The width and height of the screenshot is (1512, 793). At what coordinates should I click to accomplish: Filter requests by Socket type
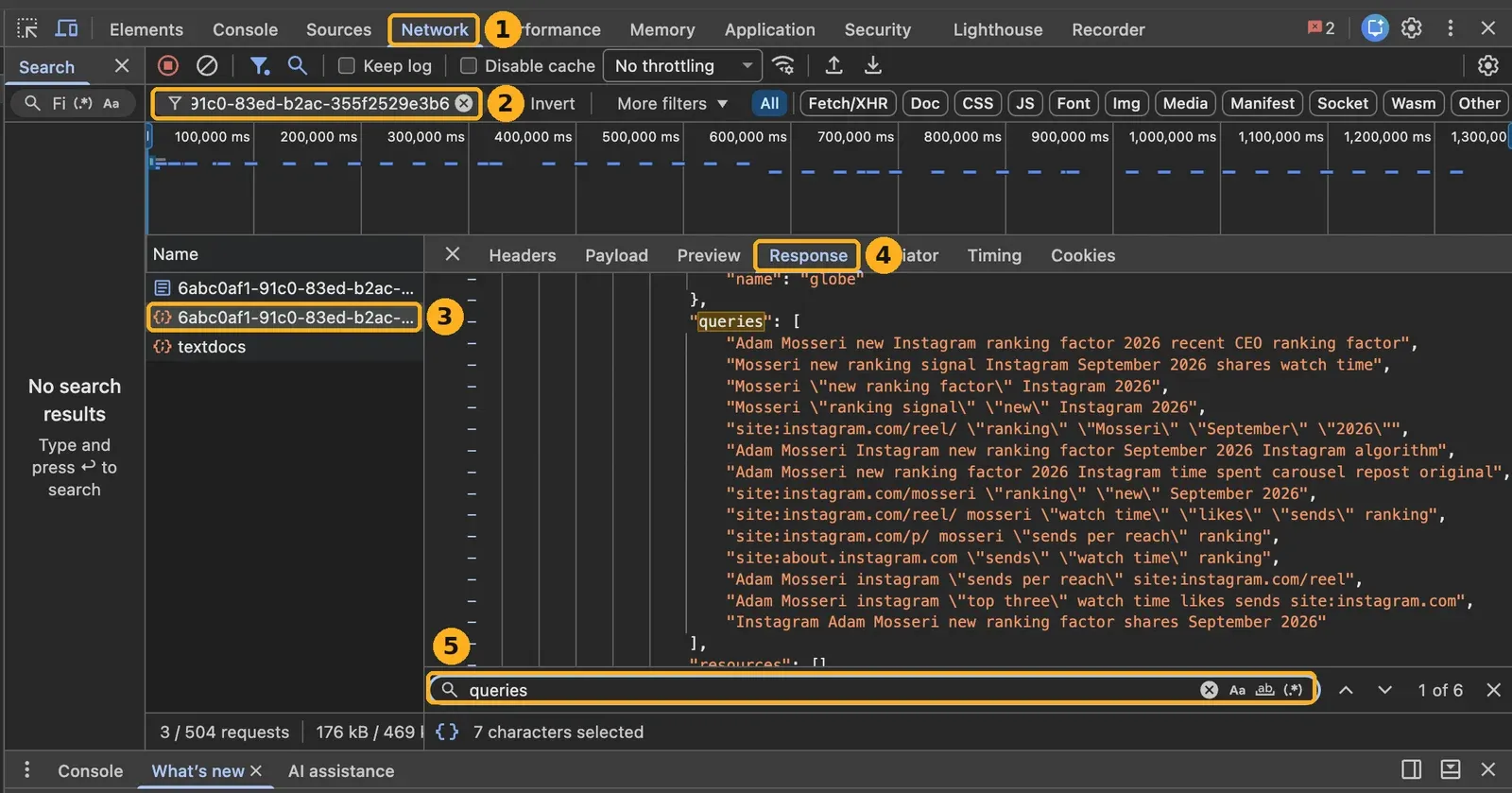click(1342, 103)
